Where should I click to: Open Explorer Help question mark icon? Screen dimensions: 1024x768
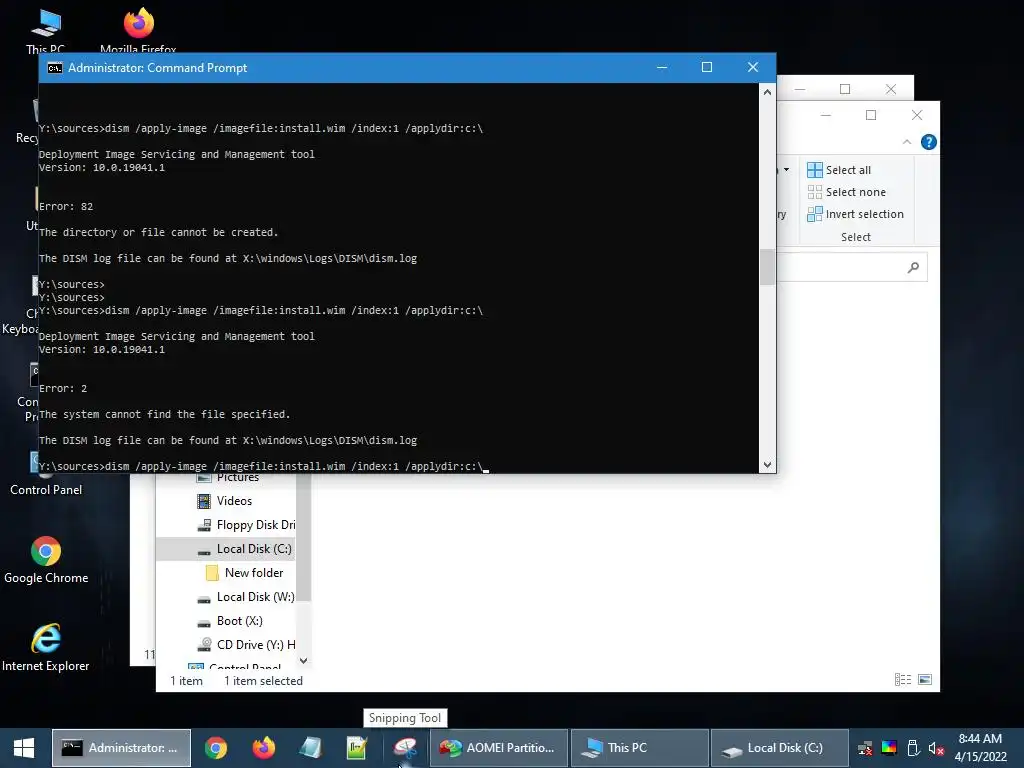click(x=928, y=142)
